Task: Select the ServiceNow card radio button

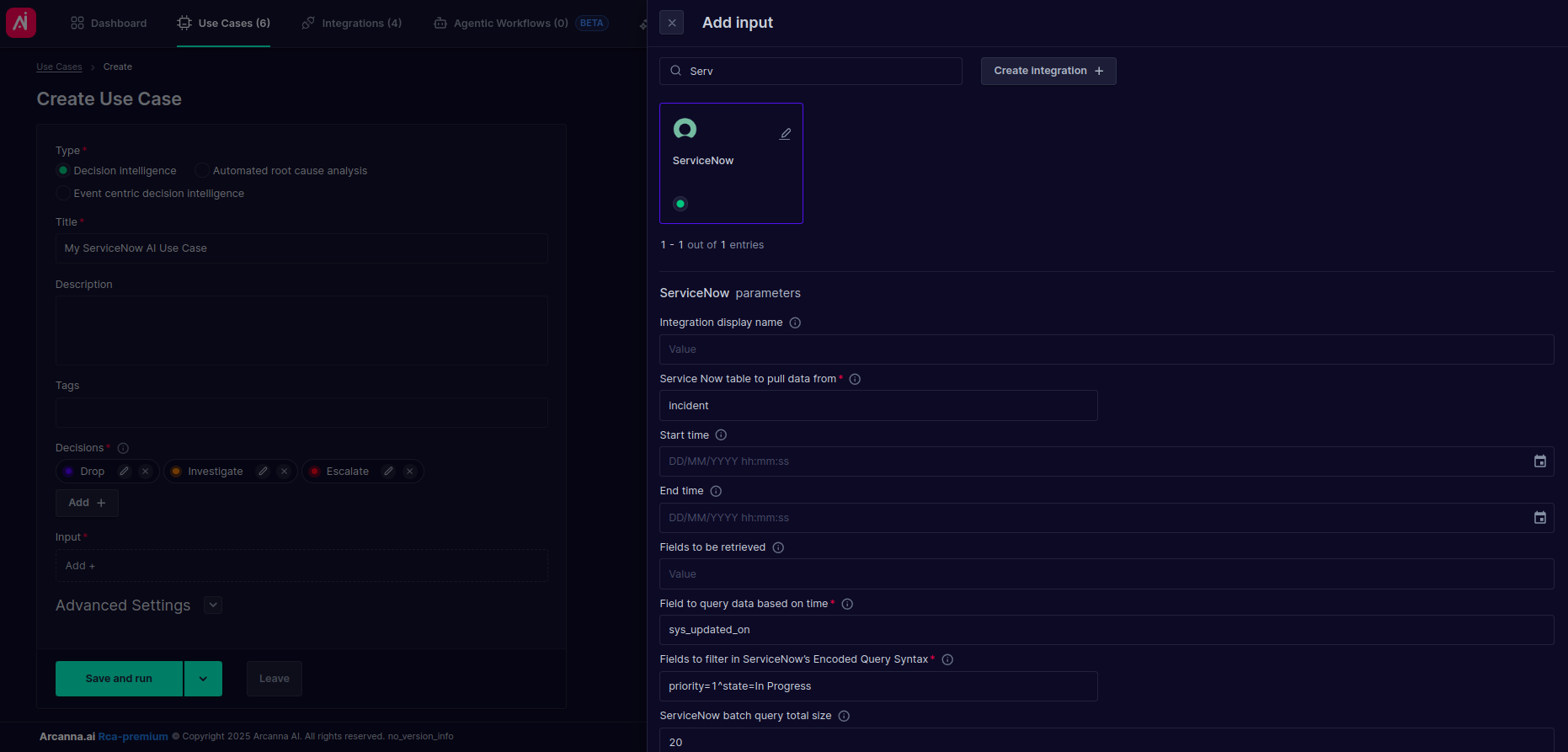Action: click(x=680, y=204)
